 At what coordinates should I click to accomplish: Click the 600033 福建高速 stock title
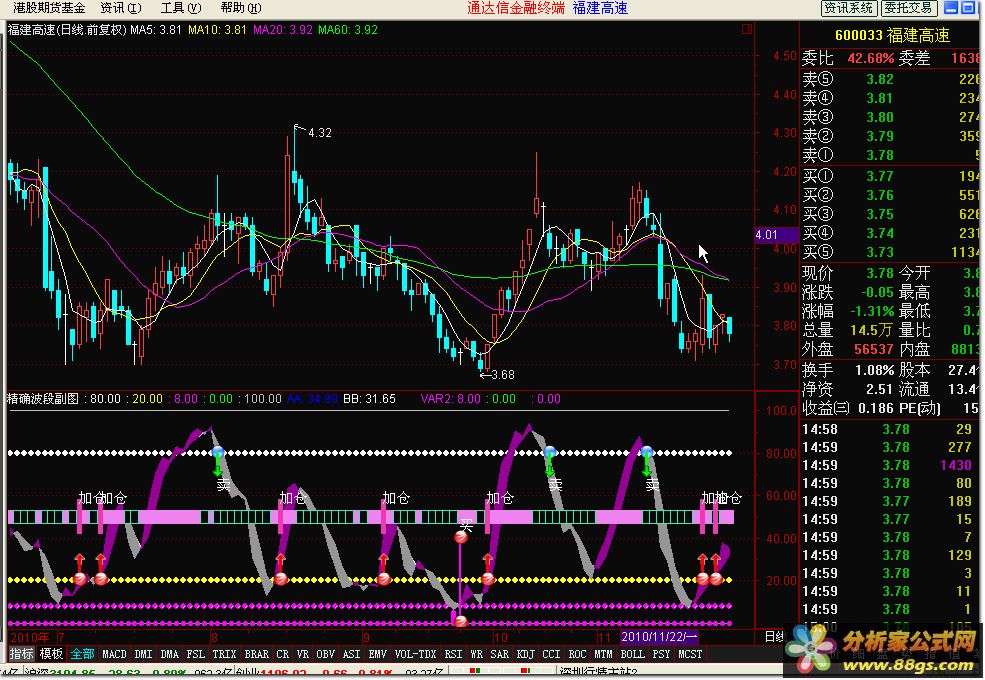(x=892, y=36)
